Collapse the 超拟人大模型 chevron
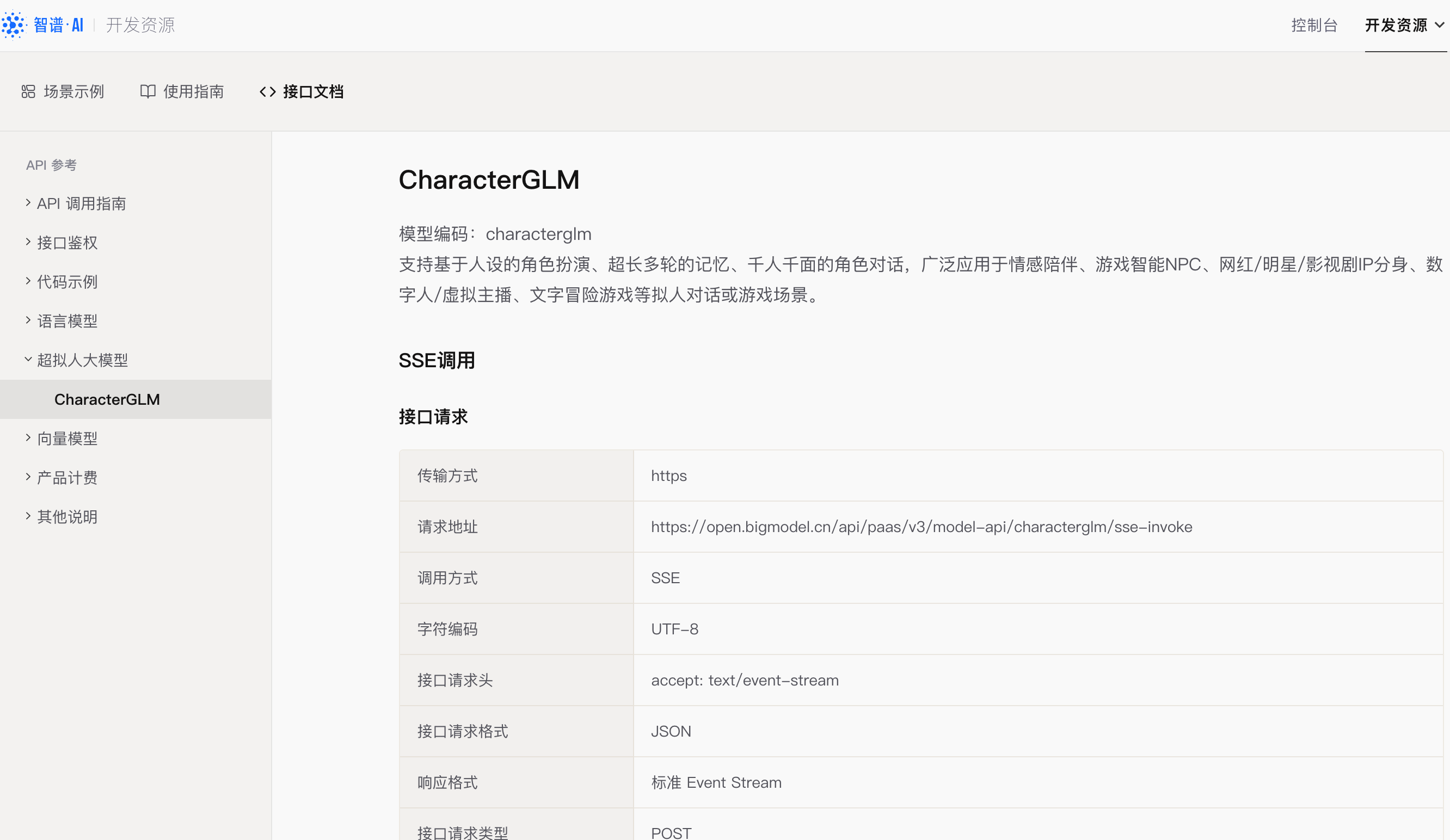This screenshot has width=1450, height=840. point(28,360)
